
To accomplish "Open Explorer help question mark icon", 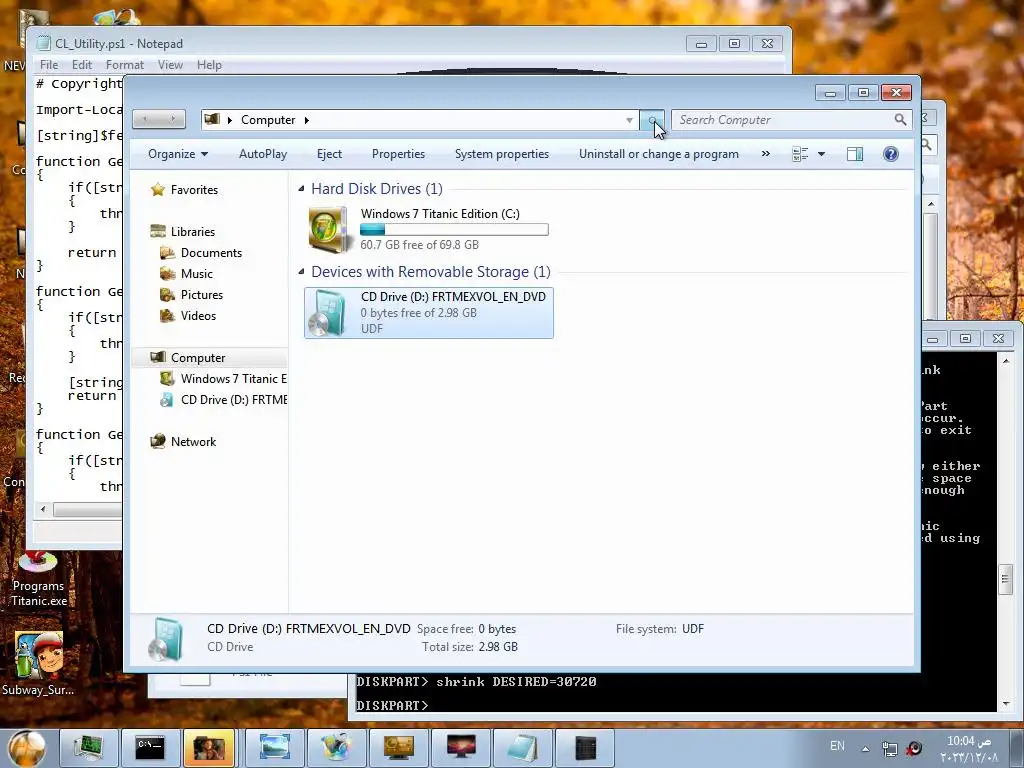I will tap(890, 154).
